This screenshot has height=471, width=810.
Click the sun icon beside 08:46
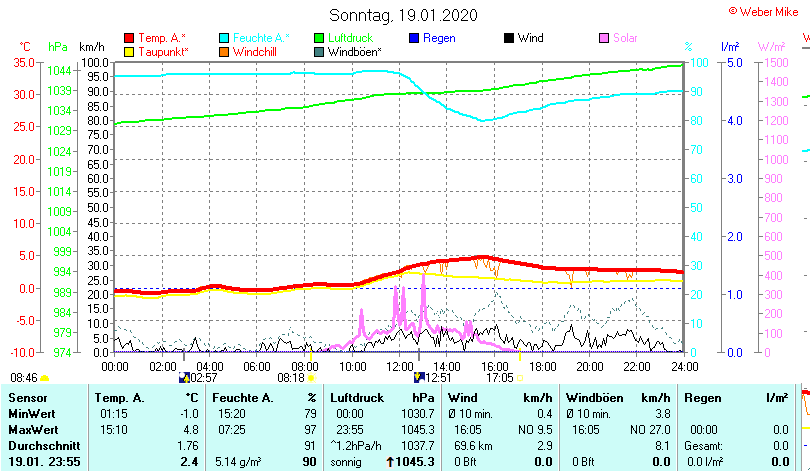45,378
